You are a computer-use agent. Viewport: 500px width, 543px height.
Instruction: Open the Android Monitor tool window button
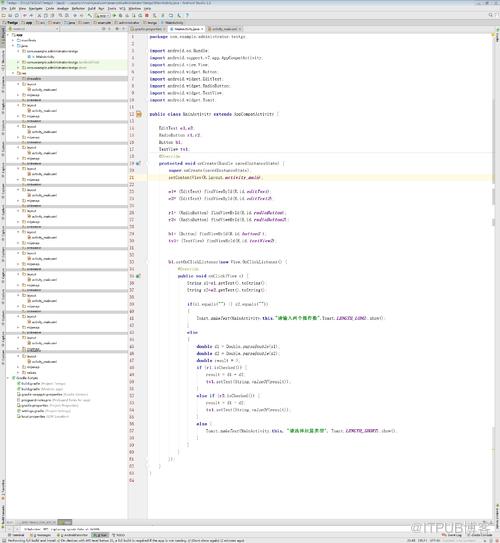coord(73,535)
